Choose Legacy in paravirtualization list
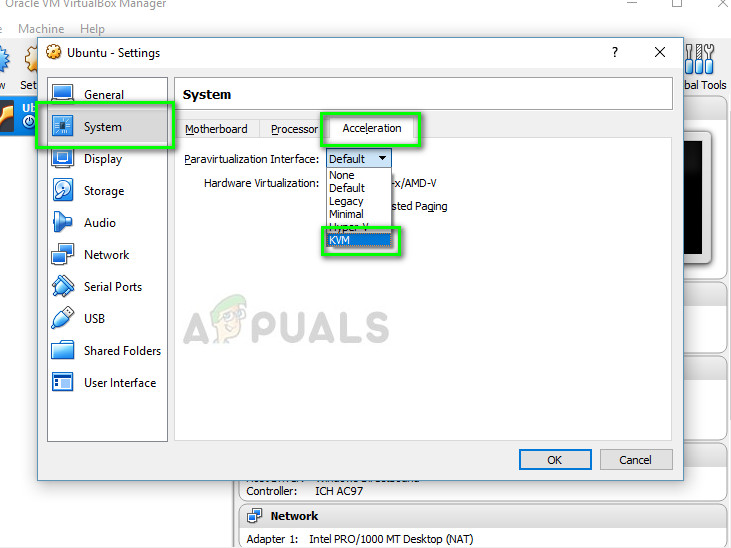731x548 pixels. point(359,201)
